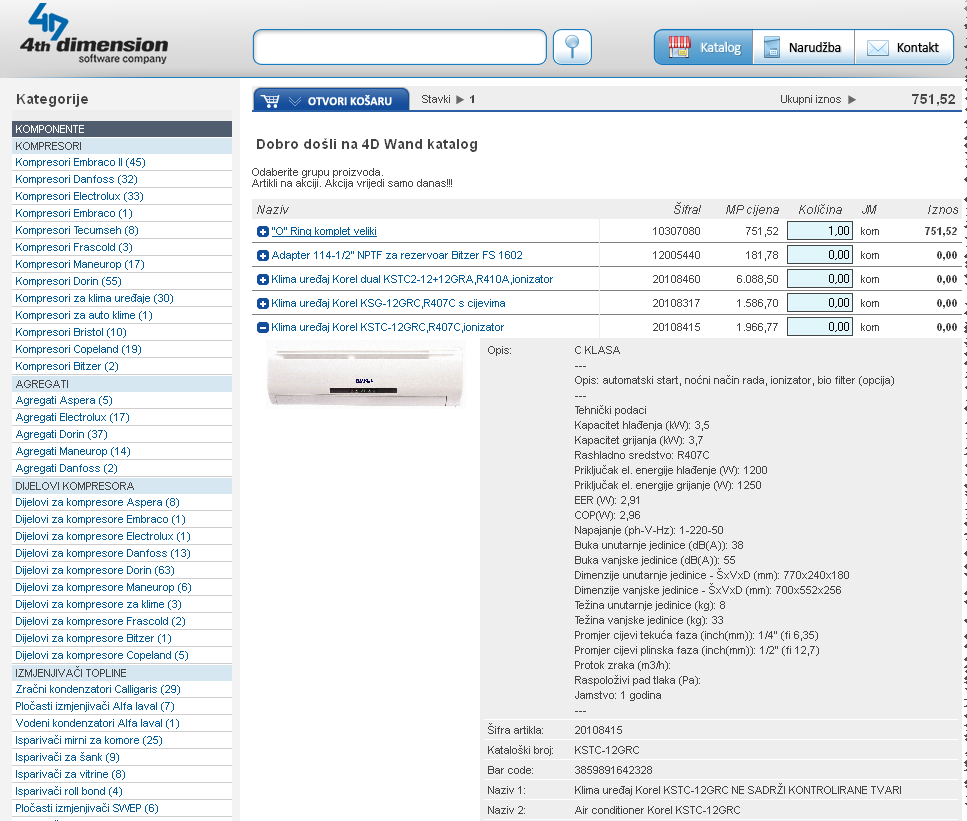967x821 pixels.
Task: Switch to the Narudžba tab
Action: click(803, 47)
